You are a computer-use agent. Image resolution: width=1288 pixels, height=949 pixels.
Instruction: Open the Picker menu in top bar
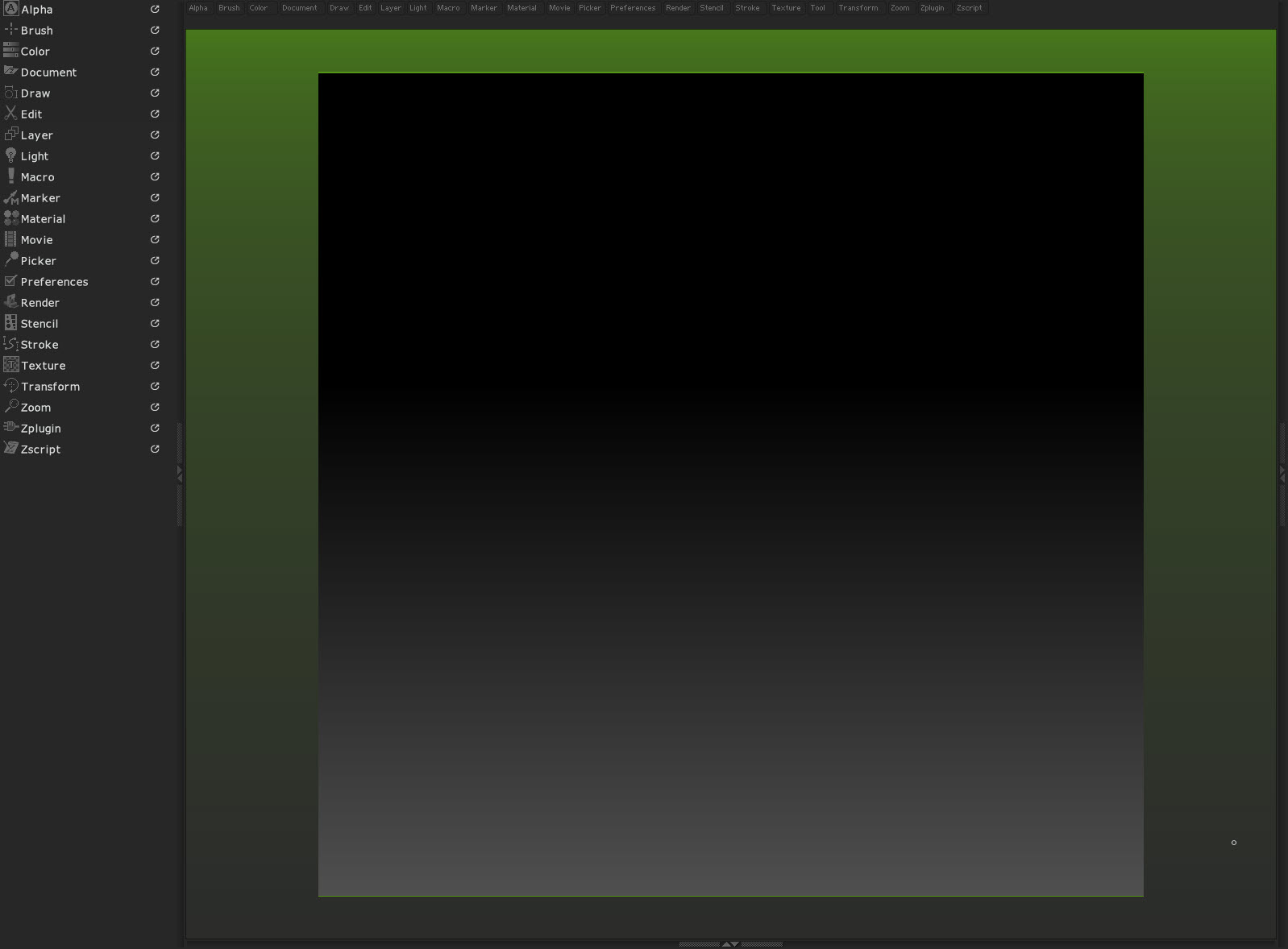(590, 8)
